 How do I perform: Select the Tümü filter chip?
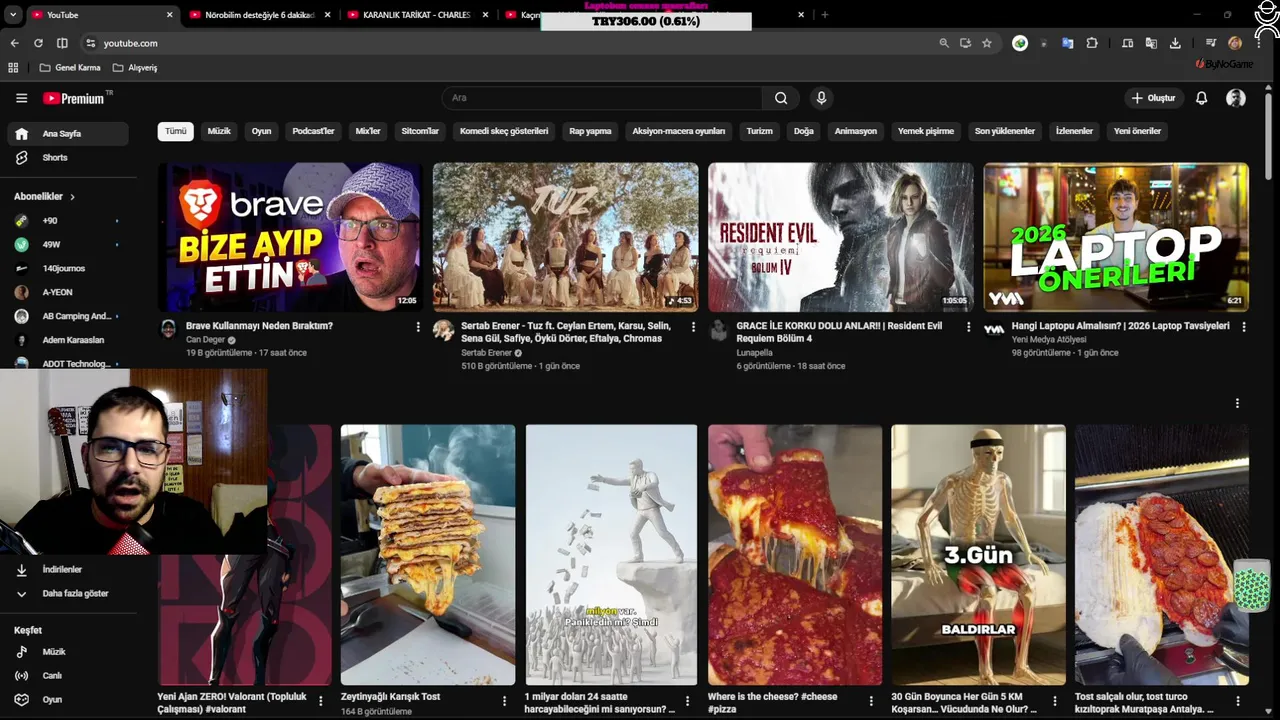[x=176, y=131]
